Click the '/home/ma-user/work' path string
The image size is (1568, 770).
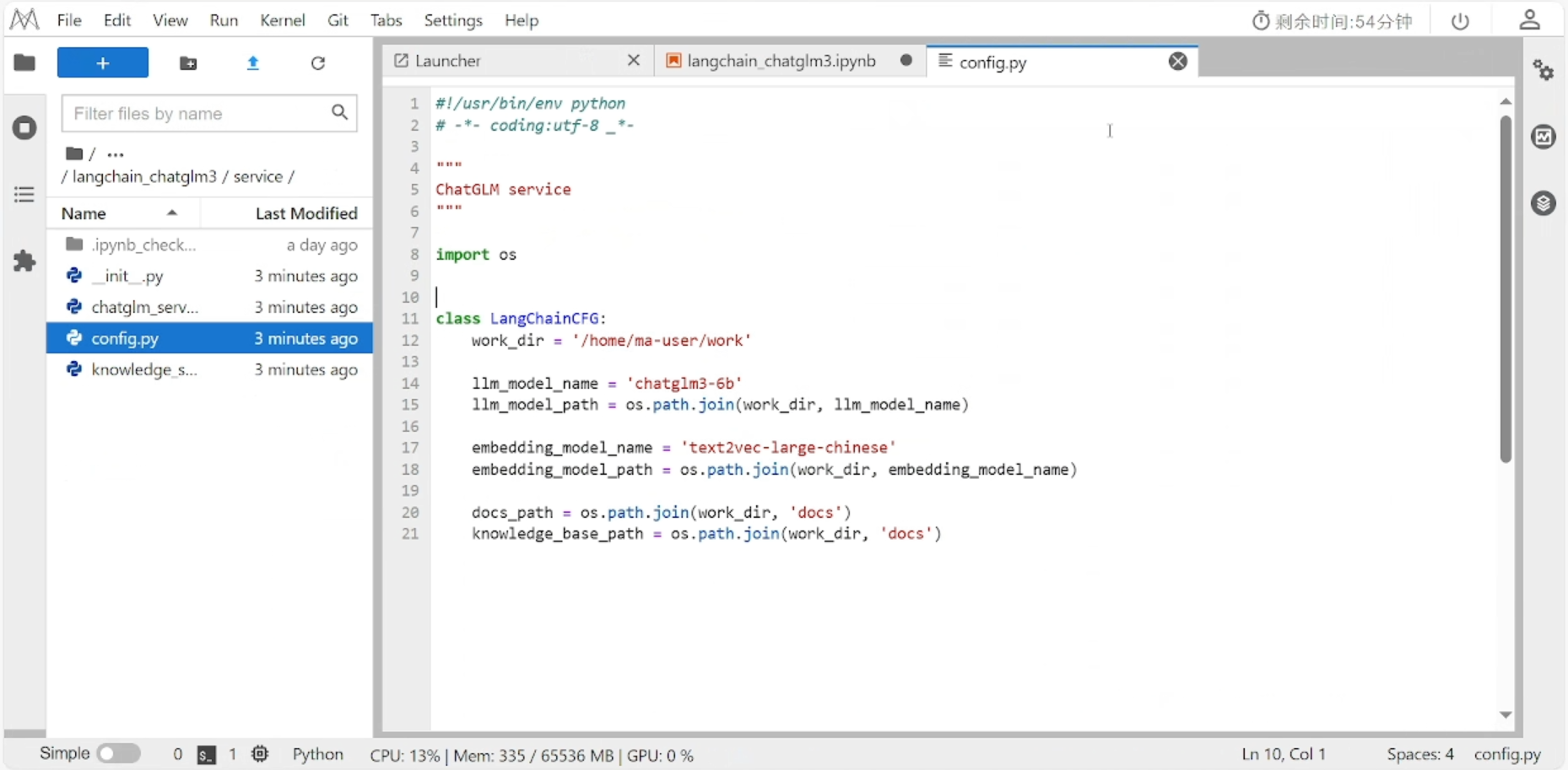[x=662, y=341]
